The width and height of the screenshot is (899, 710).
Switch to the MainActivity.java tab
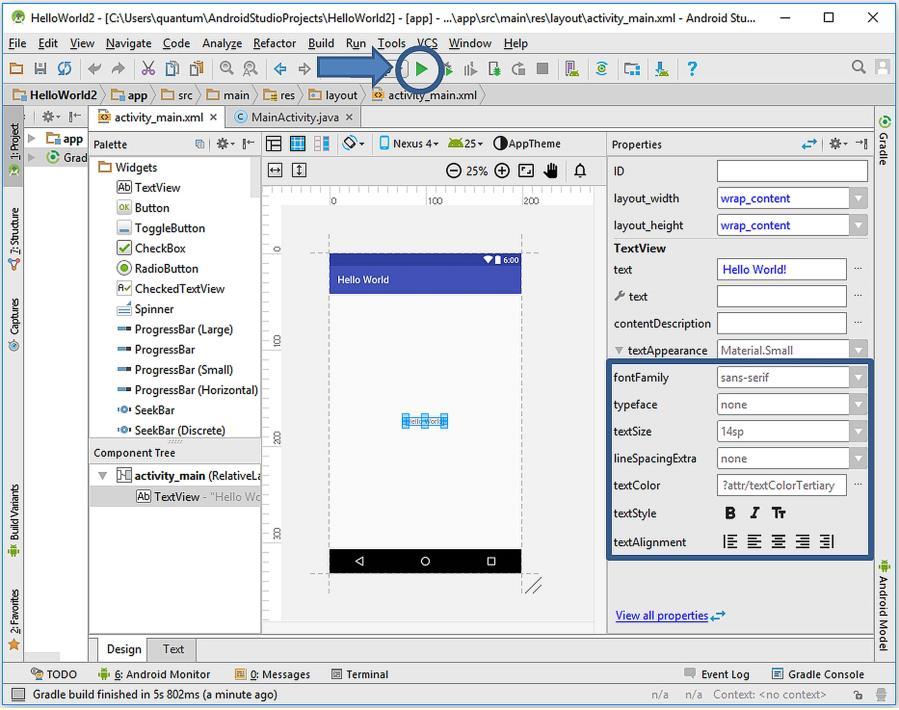(294, 117)
